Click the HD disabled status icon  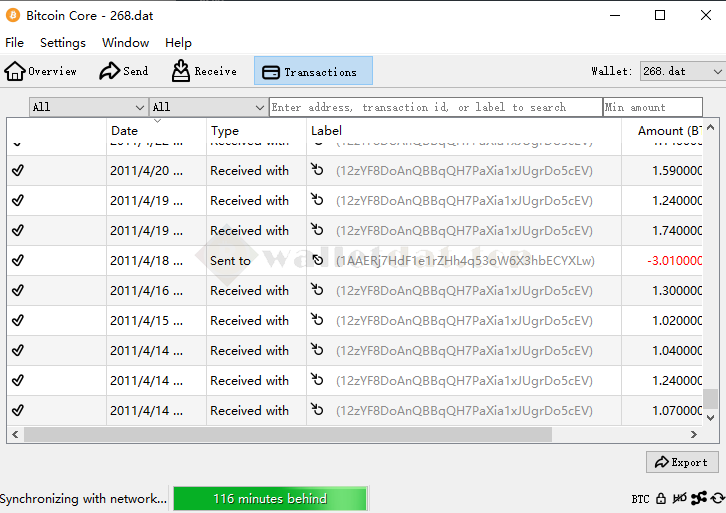point(679,498)
